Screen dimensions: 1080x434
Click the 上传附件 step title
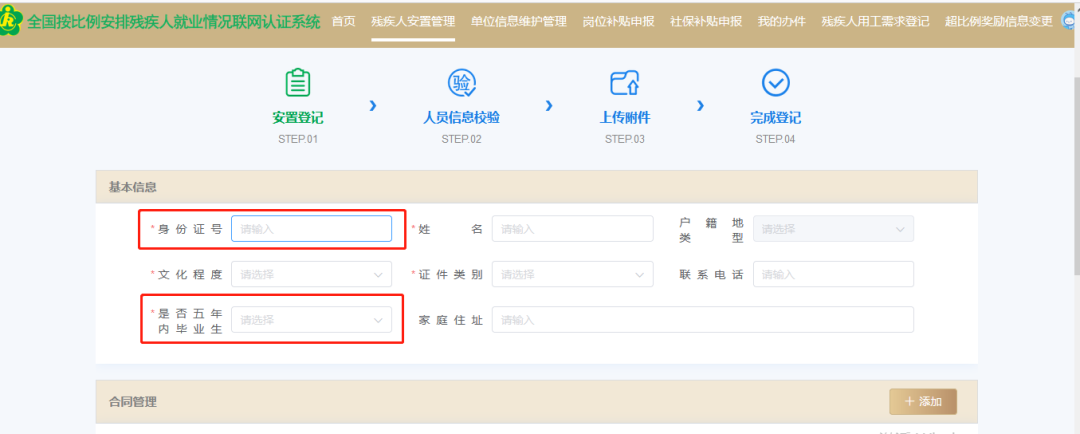[625, 118]
